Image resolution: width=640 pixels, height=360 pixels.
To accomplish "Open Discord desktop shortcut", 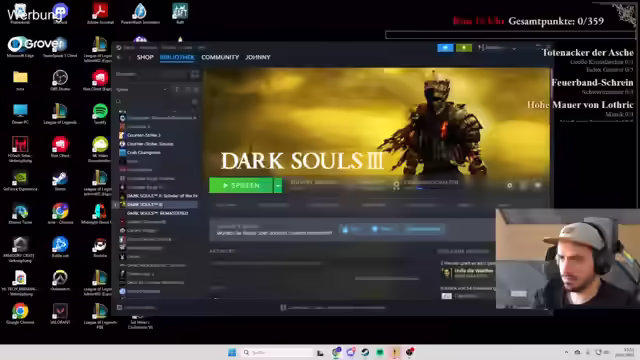I will pos(60,13).
